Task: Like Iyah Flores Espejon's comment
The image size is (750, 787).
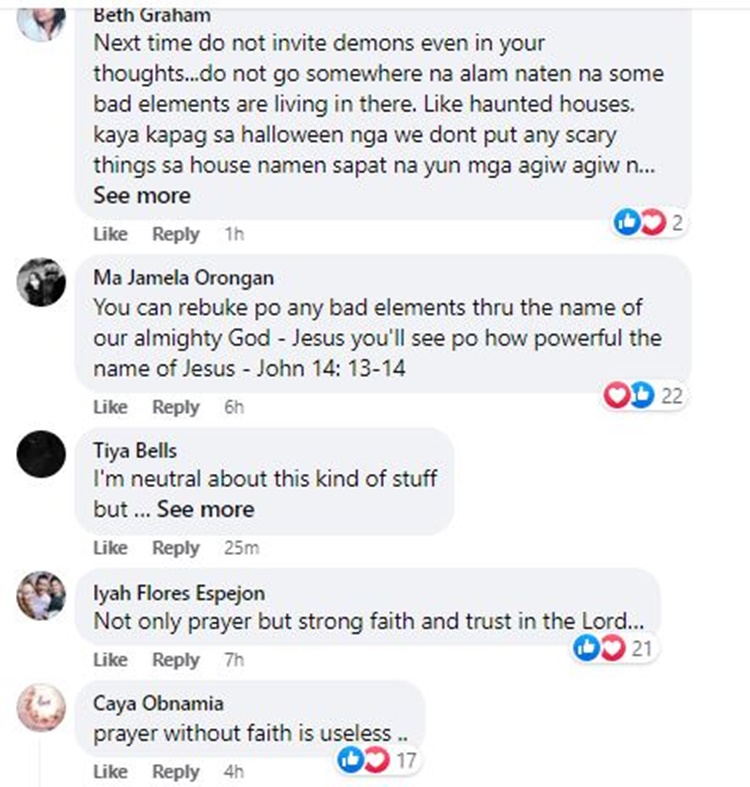Action: pyautogui.click(x=110, y=660)
